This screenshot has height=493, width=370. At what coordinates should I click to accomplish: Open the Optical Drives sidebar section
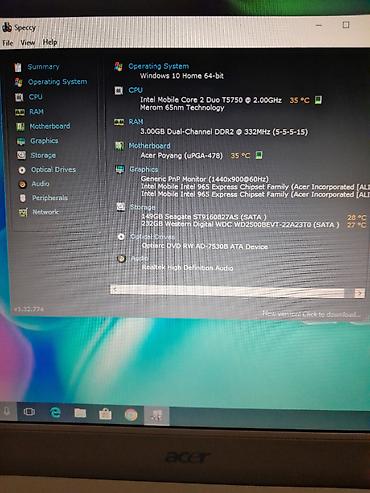(53, 170)
